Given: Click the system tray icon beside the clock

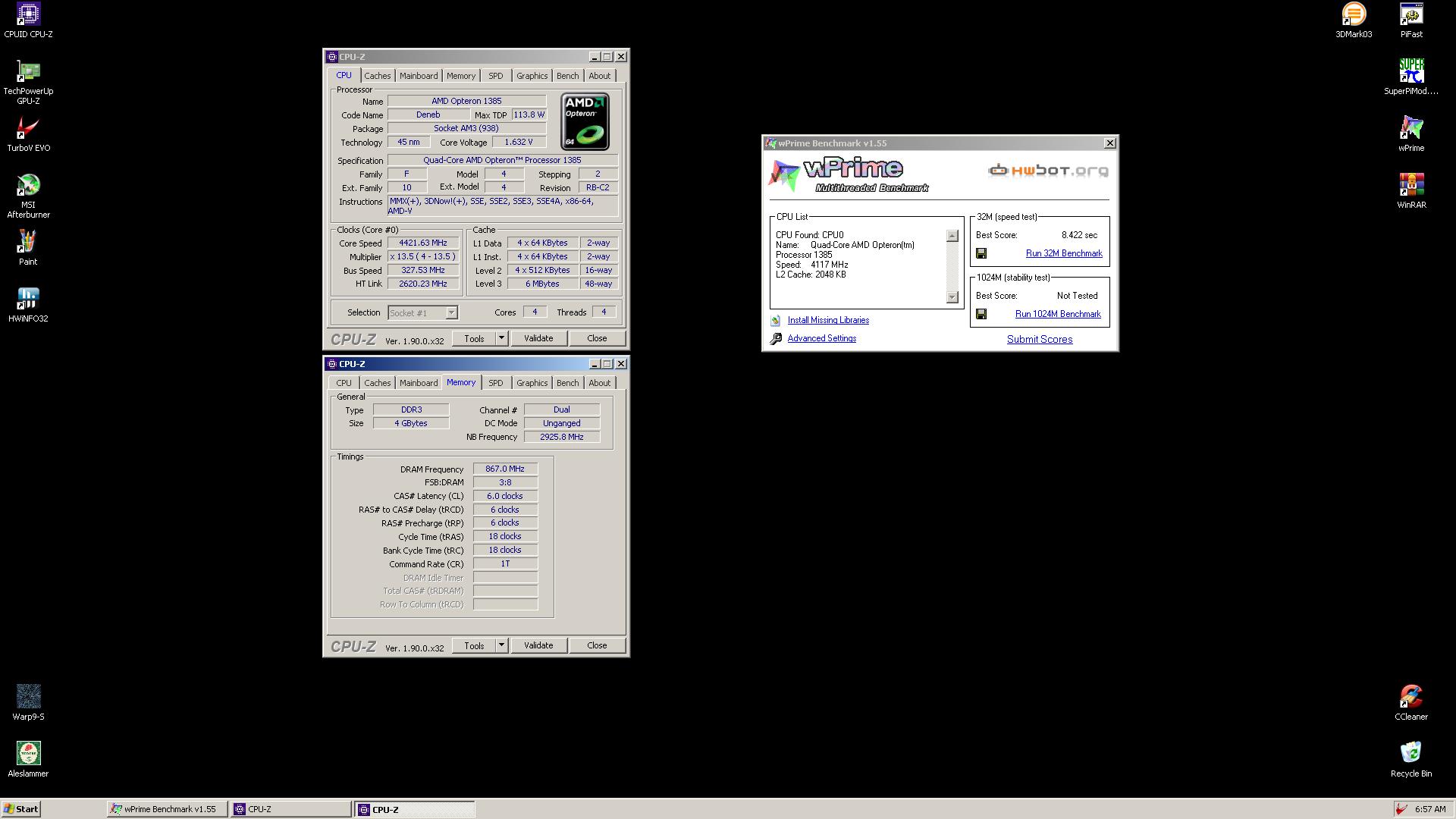Looking at the screenshot, I should click(x=1403, y=809).
